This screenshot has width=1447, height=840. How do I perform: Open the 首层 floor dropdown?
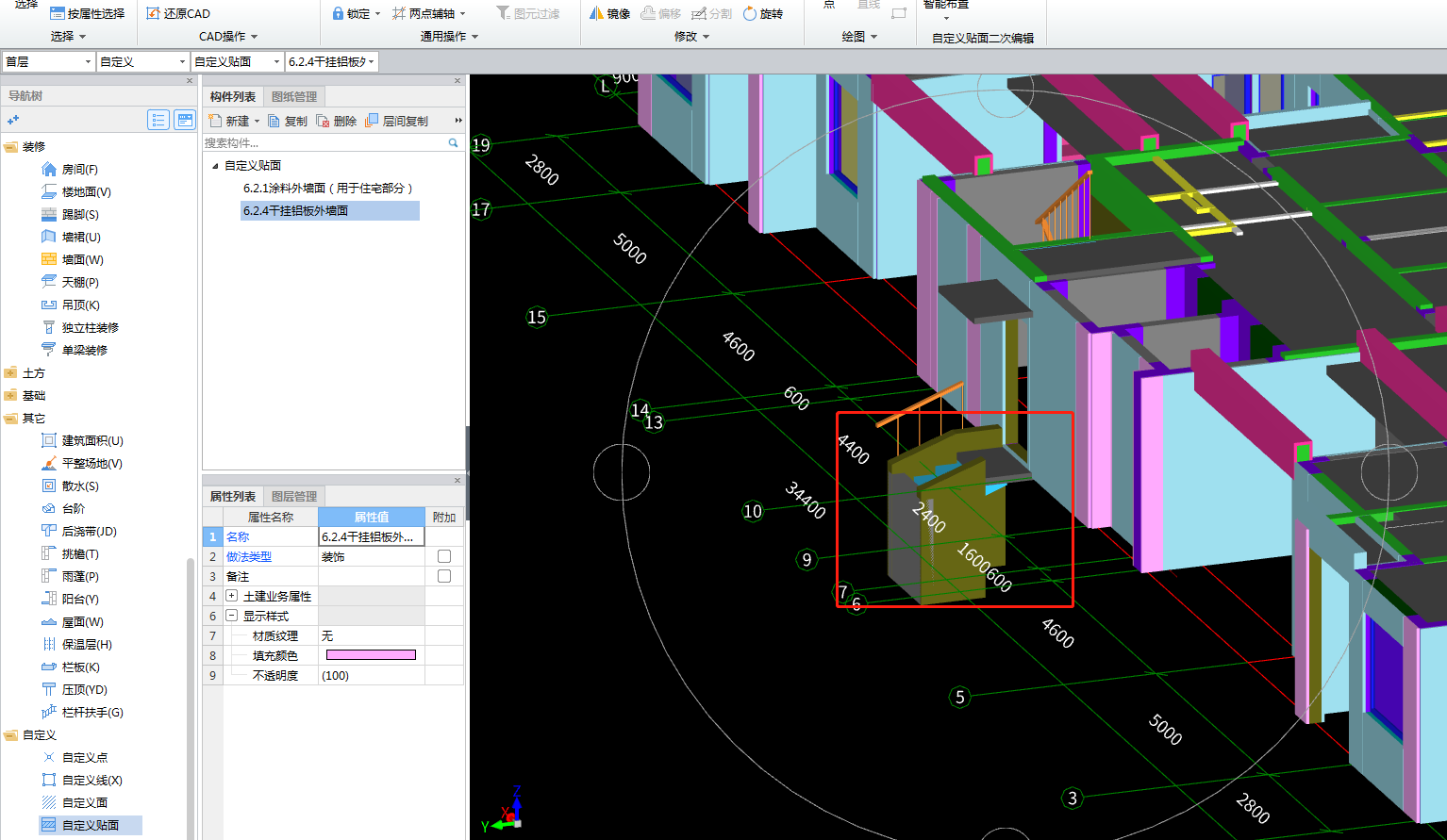coord(48,61)
